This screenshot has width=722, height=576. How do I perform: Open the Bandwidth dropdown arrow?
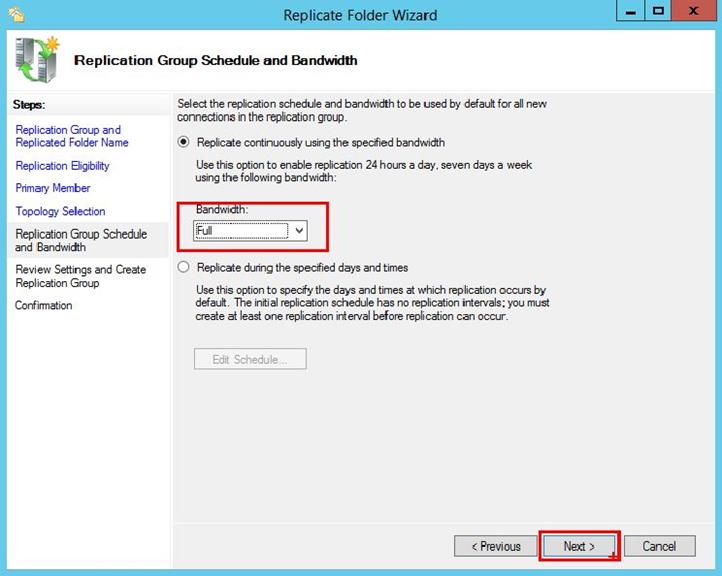[299, 231]
